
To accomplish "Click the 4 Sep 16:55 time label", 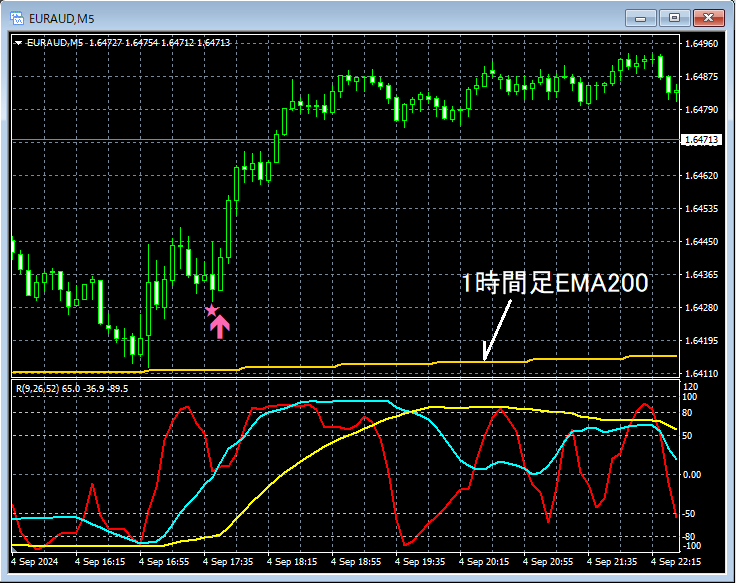I will (164, 562).
